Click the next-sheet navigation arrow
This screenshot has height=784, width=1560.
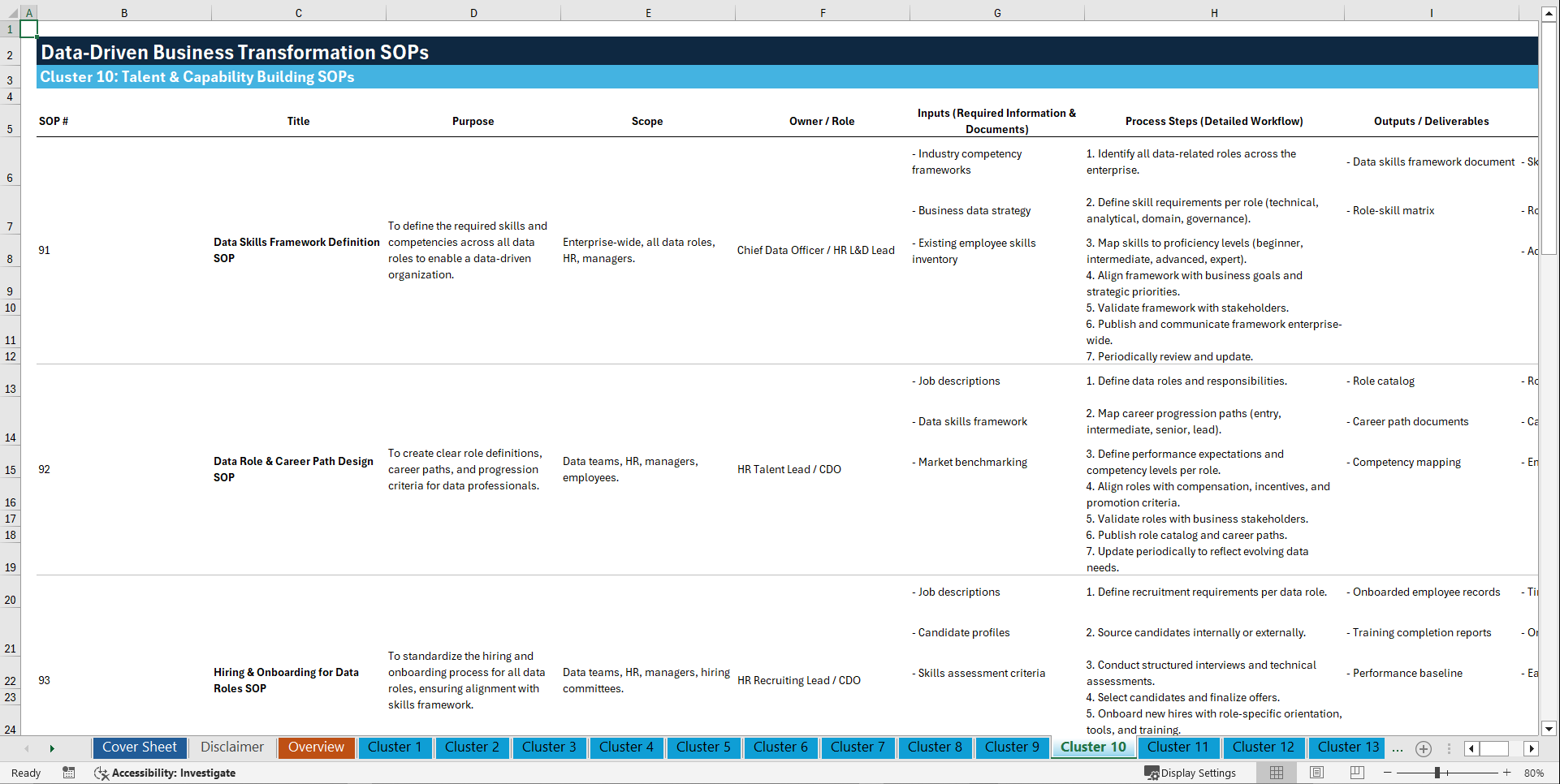coord(52,747)
